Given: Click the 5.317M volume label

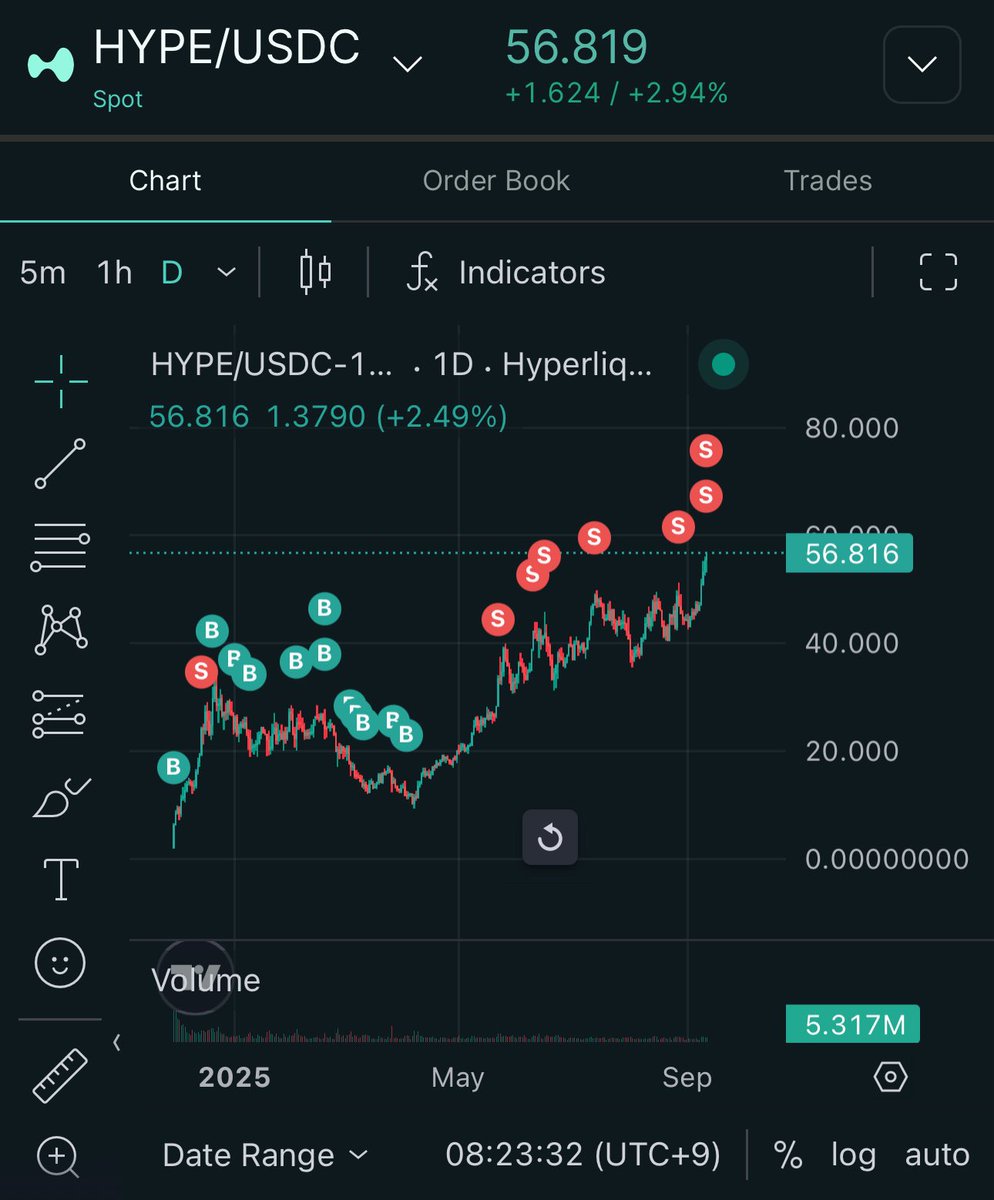Looking at the screenshot, I should tap(852, 1025).
